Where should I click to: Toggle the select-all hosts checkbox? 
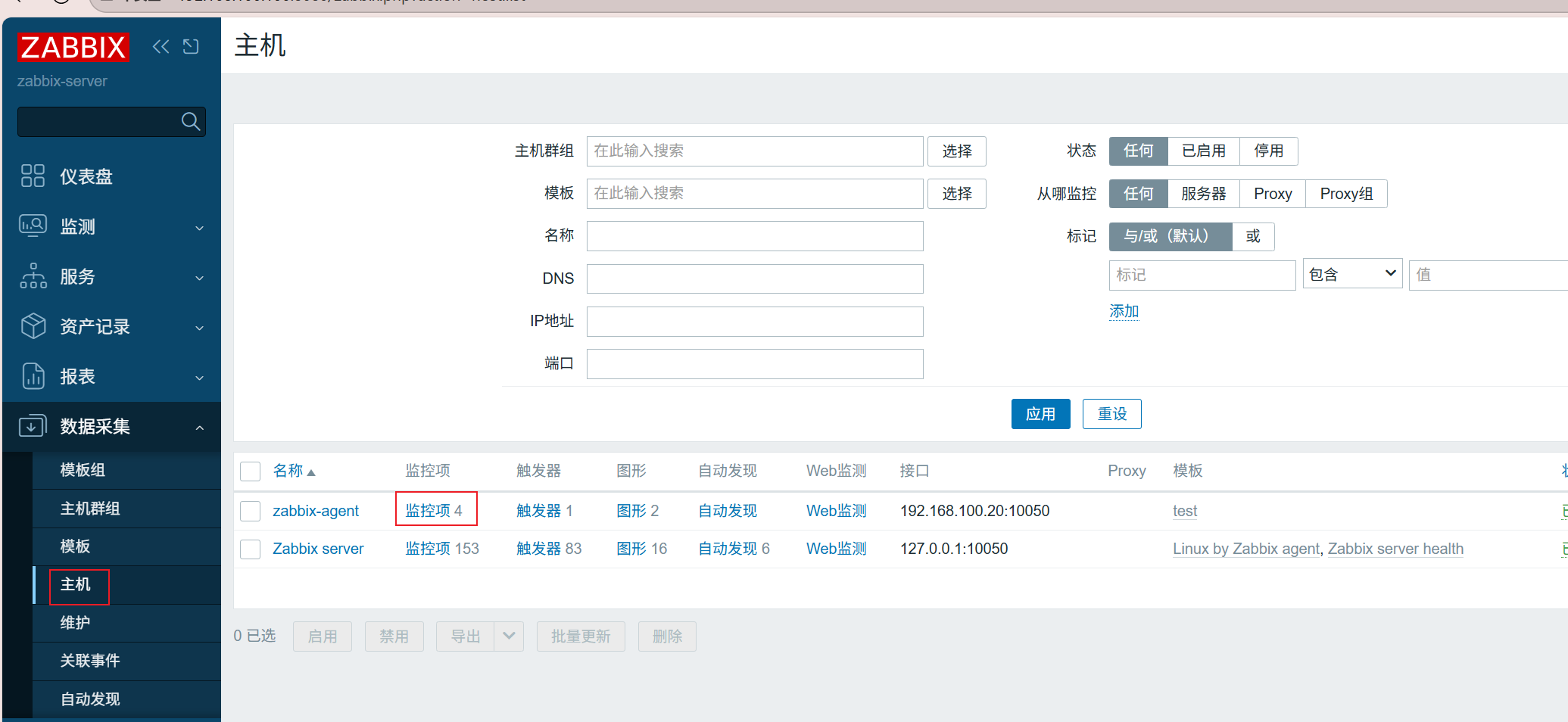pyautogui.click(x=250, y=471)
